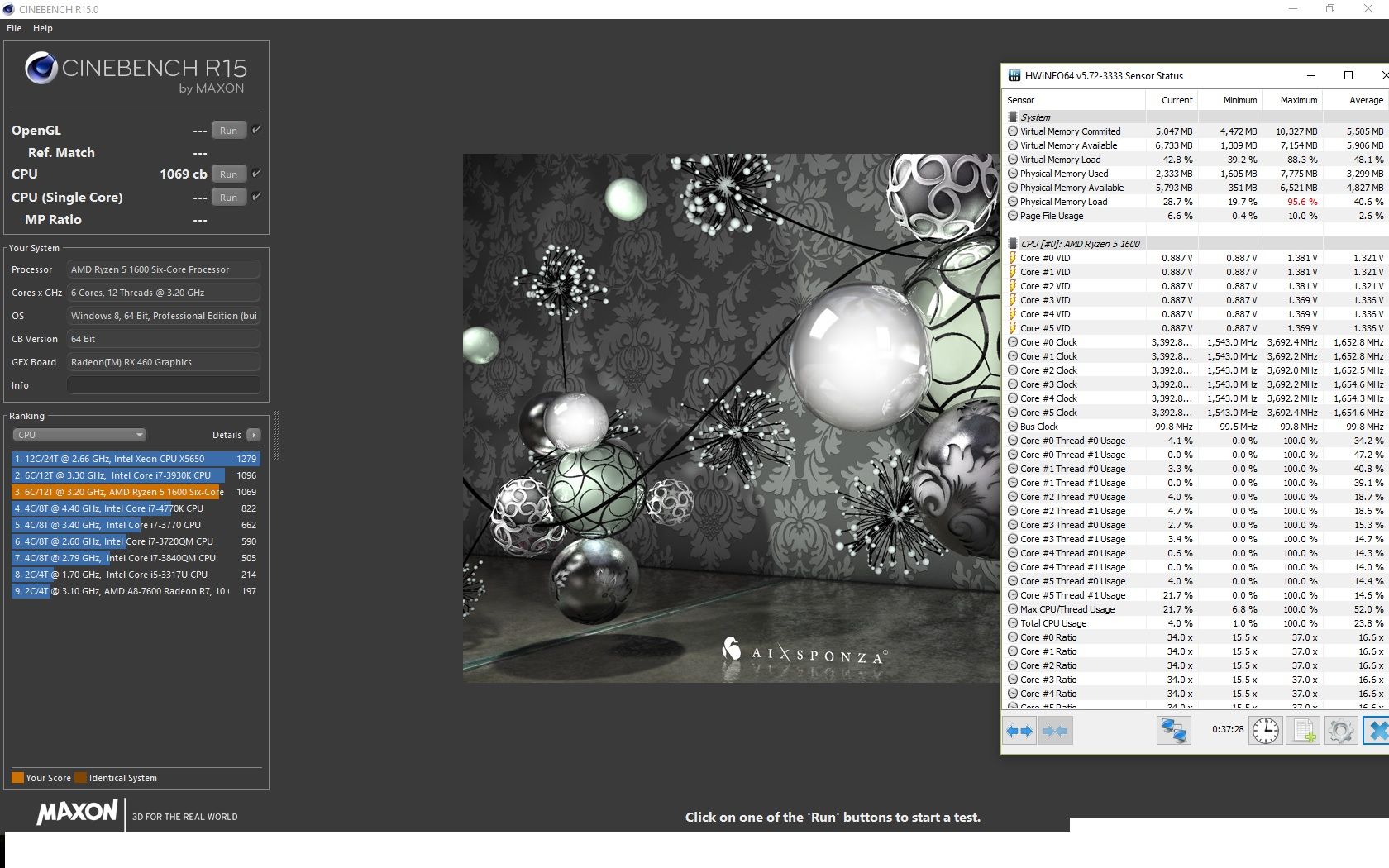
Task: Open the CPU ranking type dropdown
Action: pos(79,435)
